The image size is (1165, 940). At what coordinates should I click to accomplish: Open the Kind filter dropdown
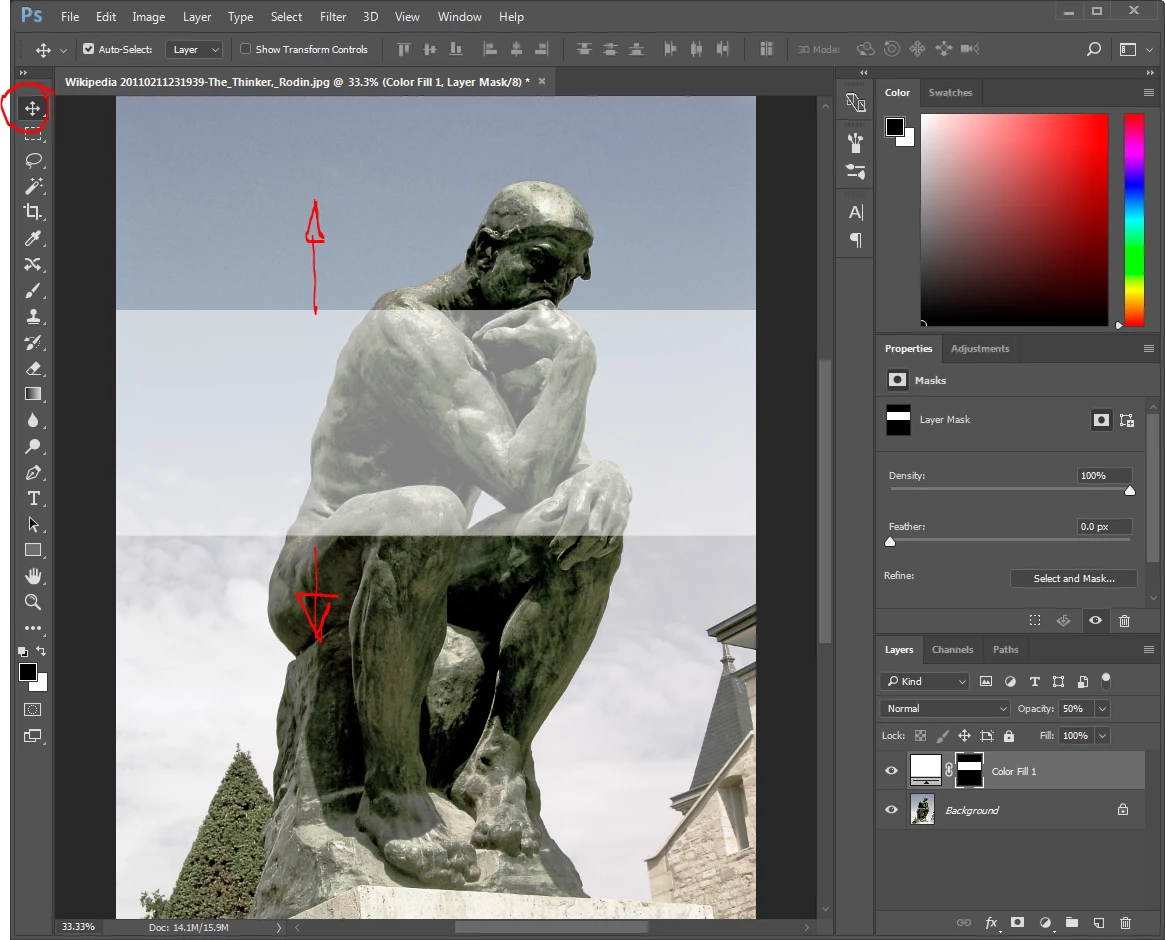(x=926, y=681)
